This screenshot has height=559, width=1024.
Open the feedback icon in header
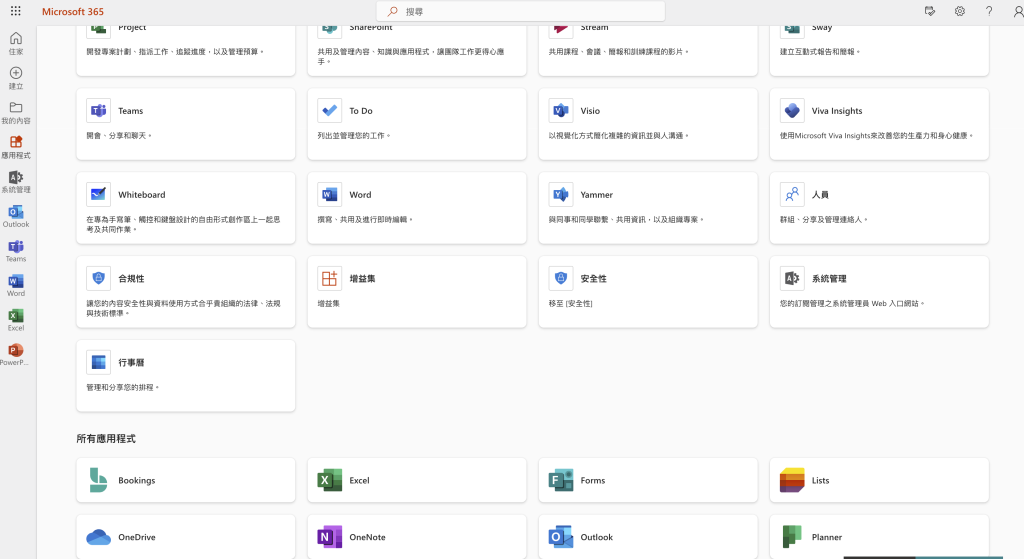click(930, 11)
